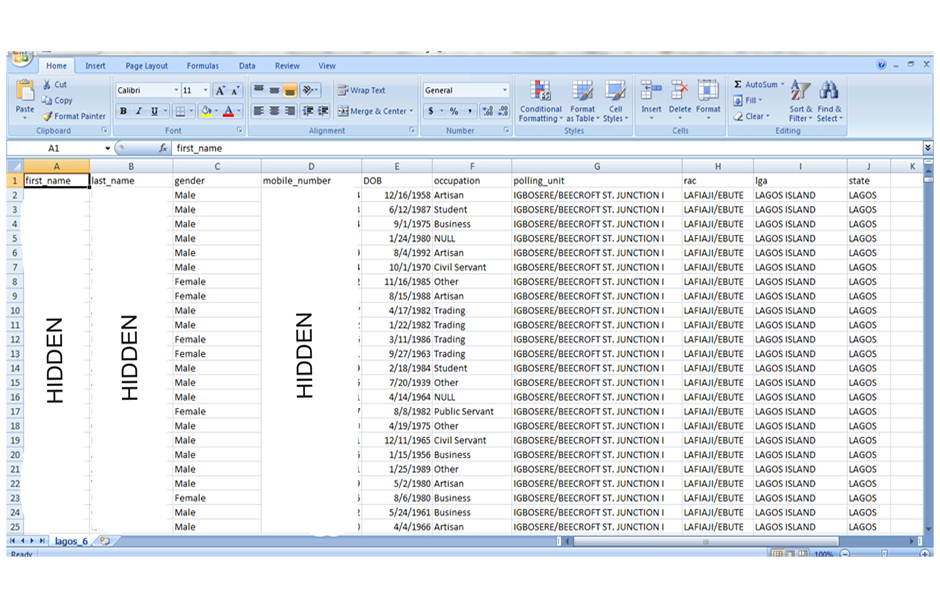Click the Format Painter icon
The width and height of the screenshot is (940, 600).
(x=47, y=116)
